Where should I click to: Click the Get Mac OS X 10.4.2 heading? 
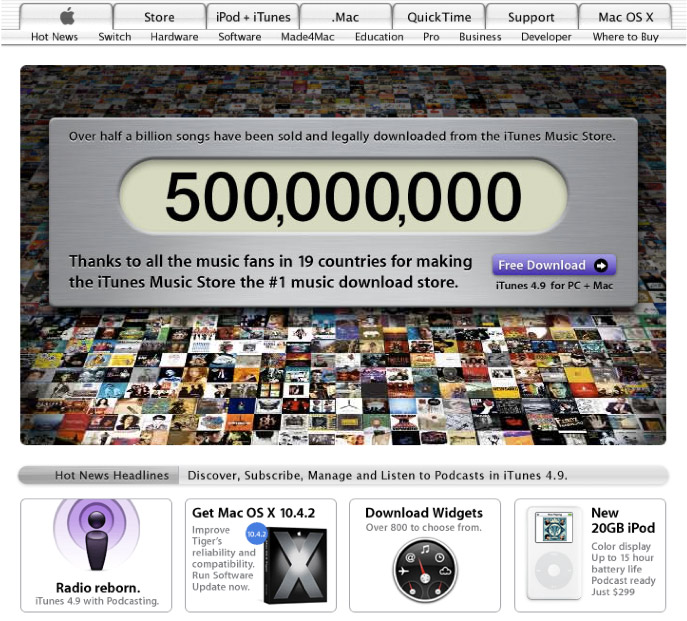[253, 513]
